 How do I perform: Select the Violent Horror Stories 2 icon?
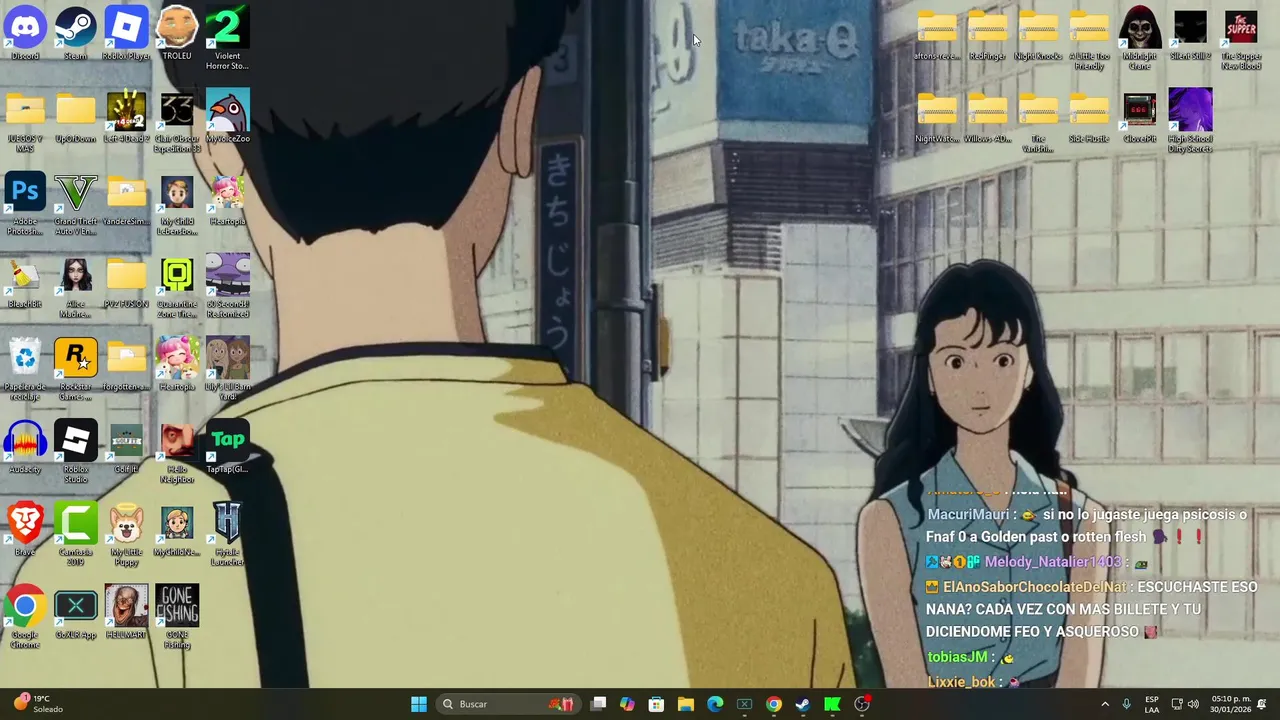point(227,39)
